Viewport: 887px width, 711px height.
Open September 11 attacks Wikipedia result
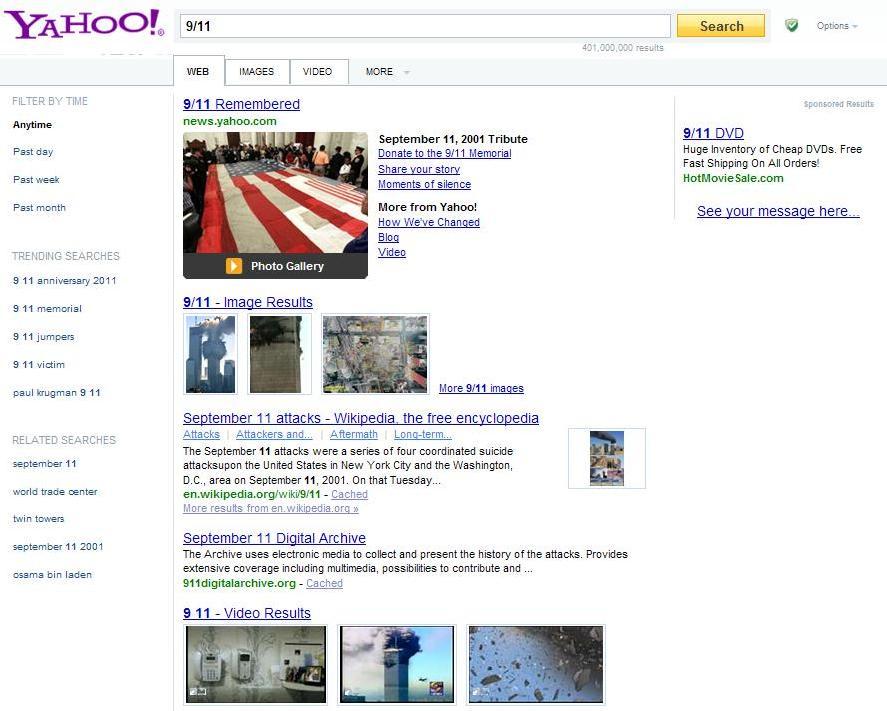[x=361, y=418]
